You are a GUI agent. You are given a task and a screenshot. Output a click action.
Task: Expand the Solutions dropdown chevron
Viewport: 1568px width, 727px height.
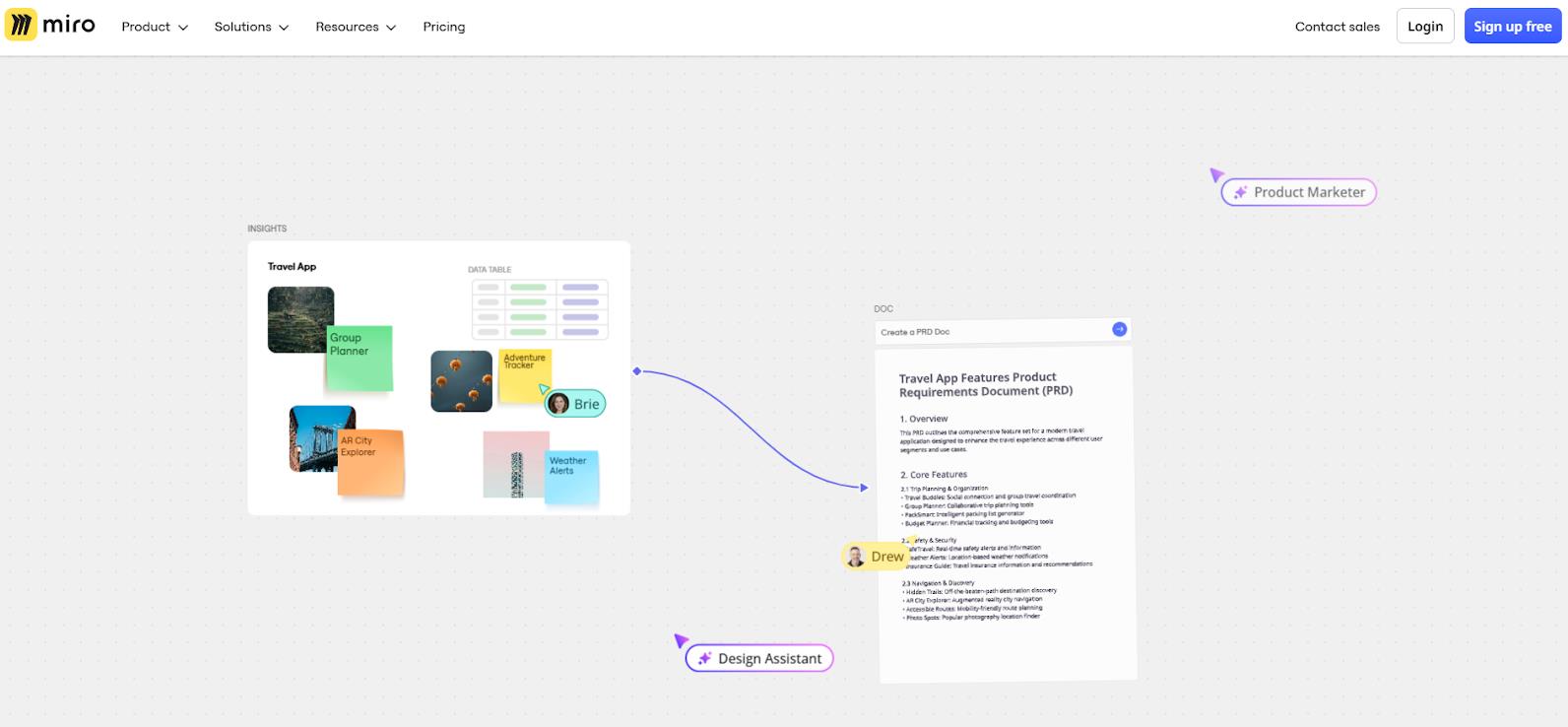click(284, 28)
